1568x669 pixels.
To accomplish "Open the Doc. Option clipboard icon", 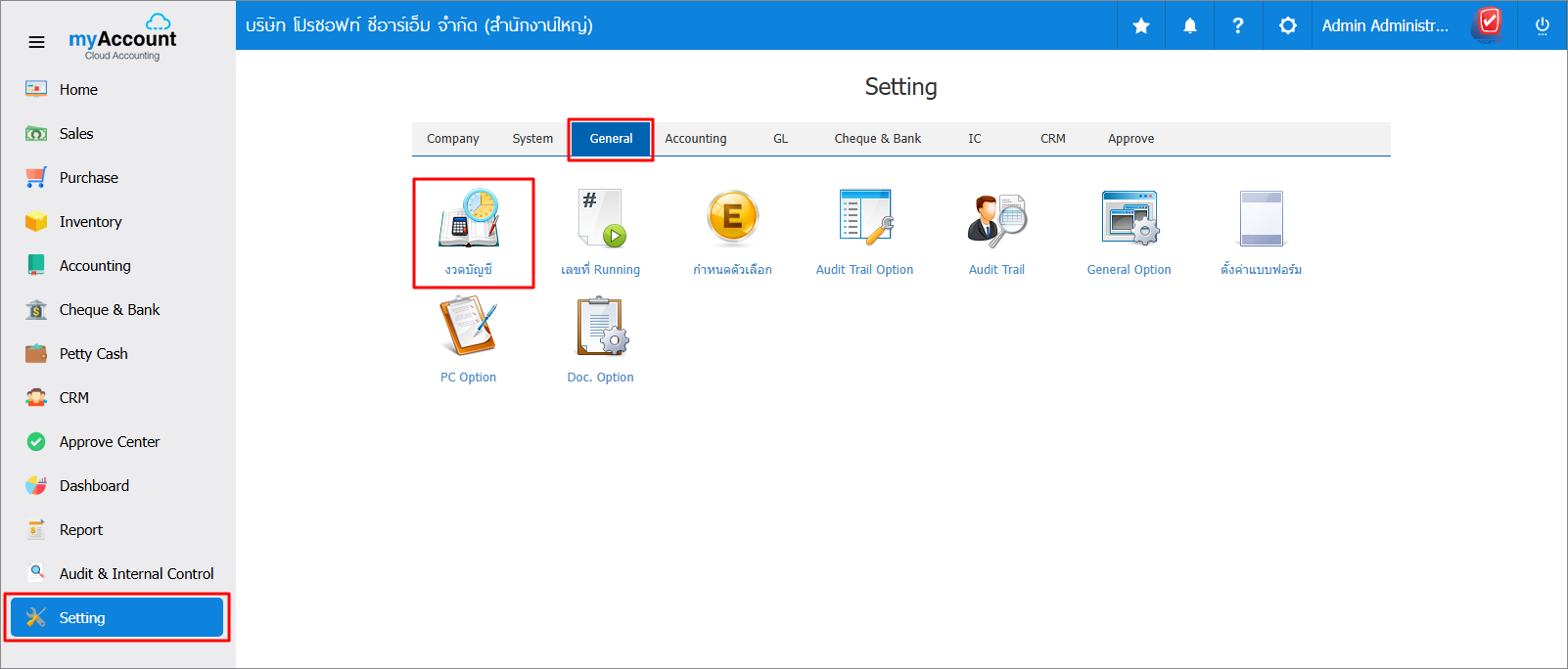I will [x=601, y=327].
